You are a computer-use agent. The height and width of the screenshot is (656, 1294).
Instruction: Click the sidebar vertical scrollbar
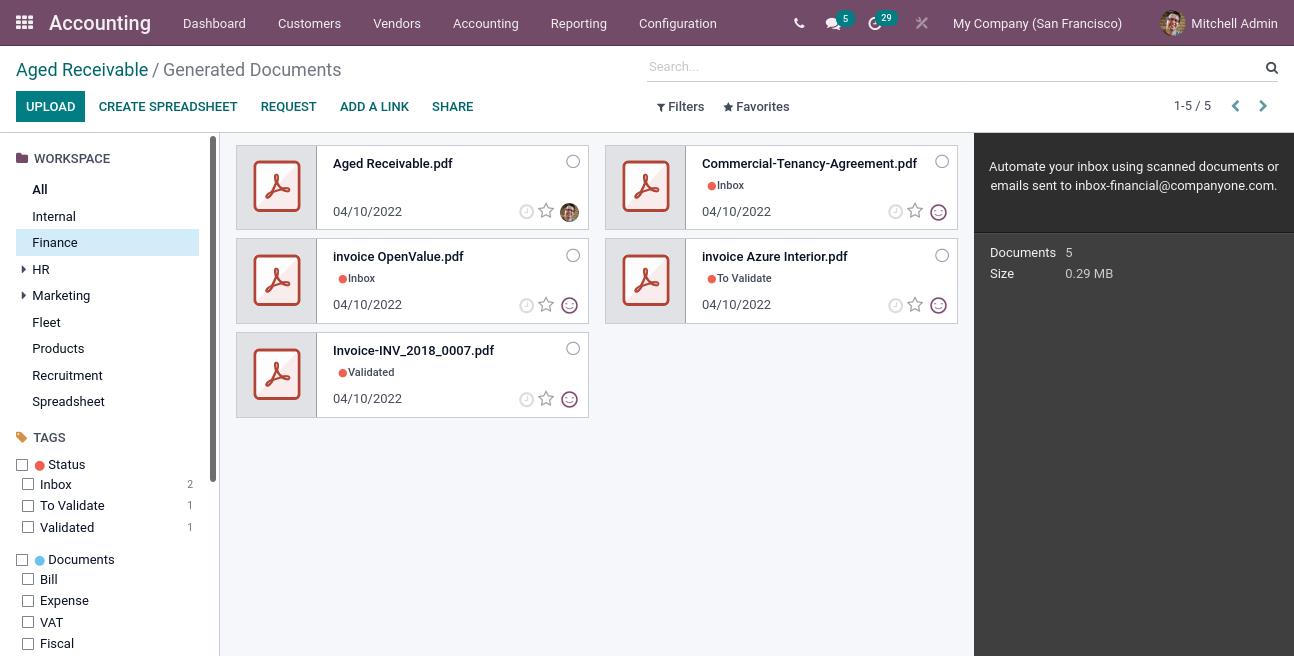213,310
